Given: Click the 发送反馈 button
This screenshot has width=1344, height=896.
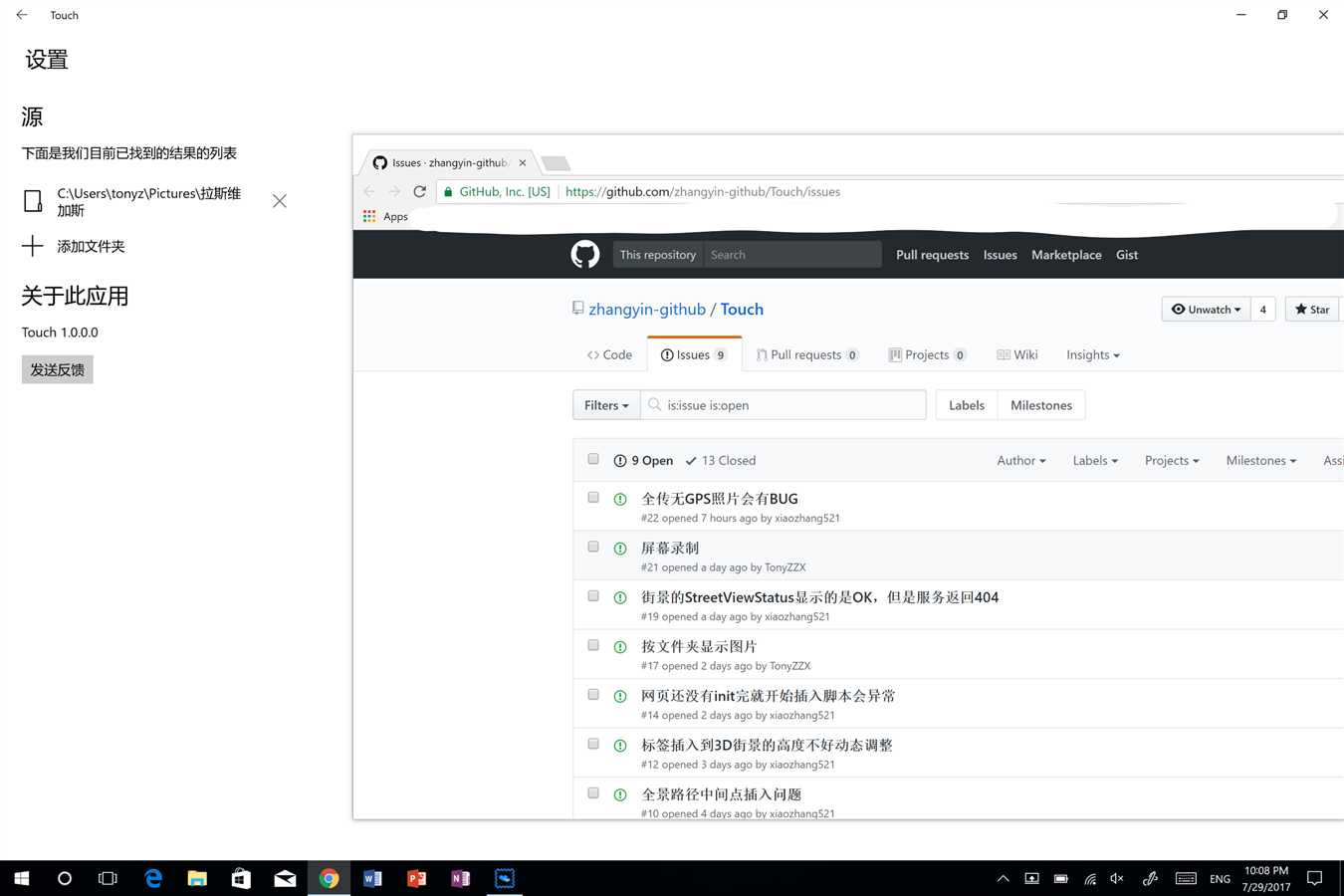Looking at the screenshot, I should (58, 369).
